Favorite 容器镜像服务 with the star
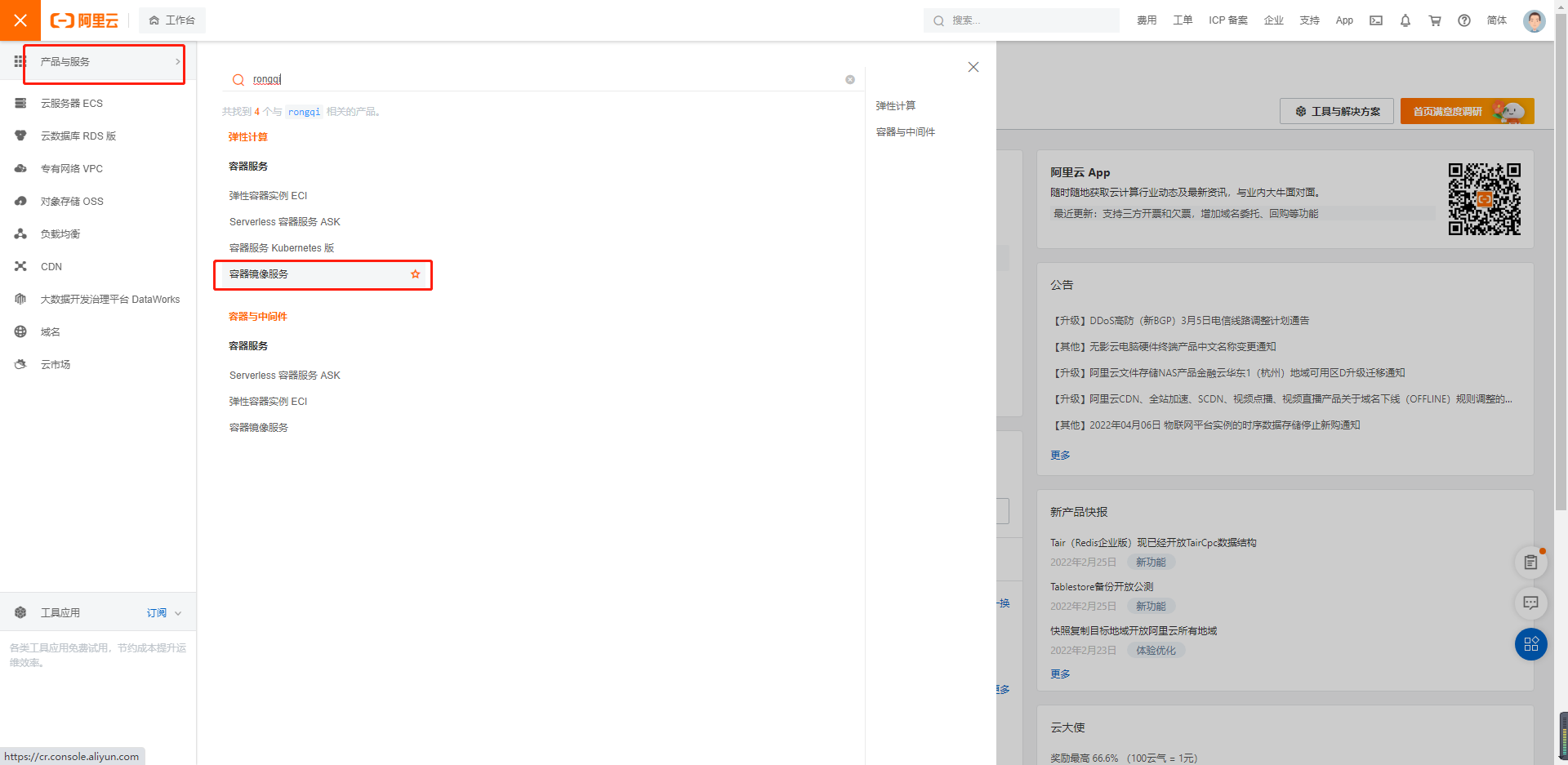 click(416, 274)
